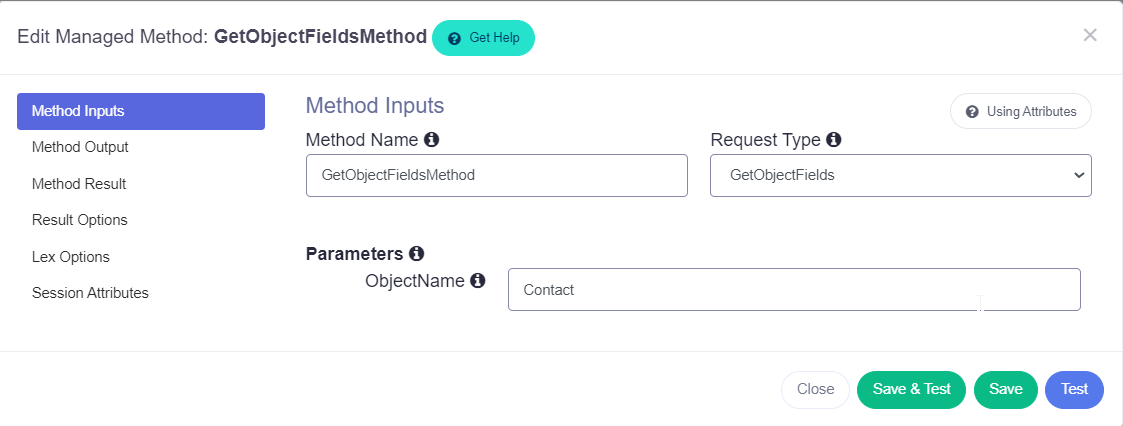The height and width of the screenshot is (426, 1123).
Task: Click the Using Attributes question mark icon
Action: (x=972, y=112)
